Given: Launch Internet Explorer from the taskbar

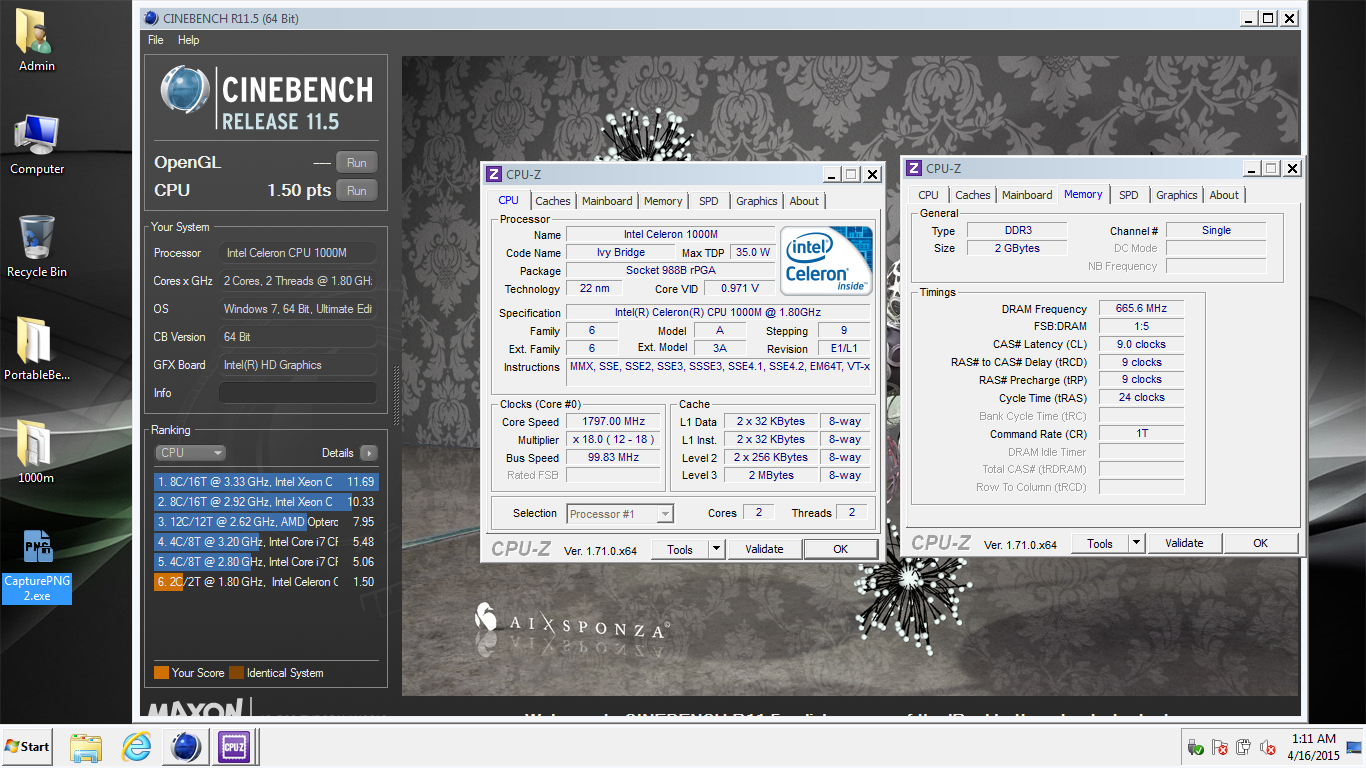Looking at the screenshot, I should pyautogui.click(x=136, y=746).
